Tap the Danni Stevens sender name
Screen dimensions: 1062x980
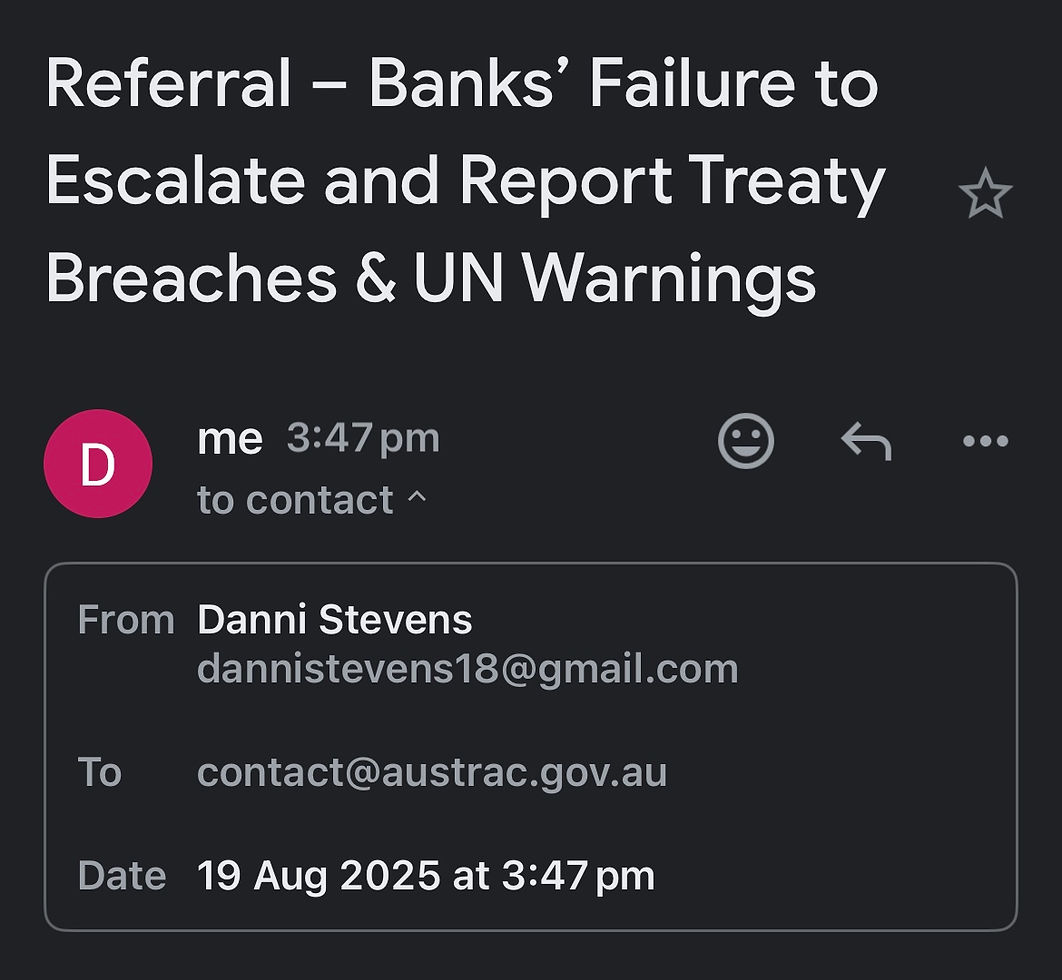[x=334, y=620]
